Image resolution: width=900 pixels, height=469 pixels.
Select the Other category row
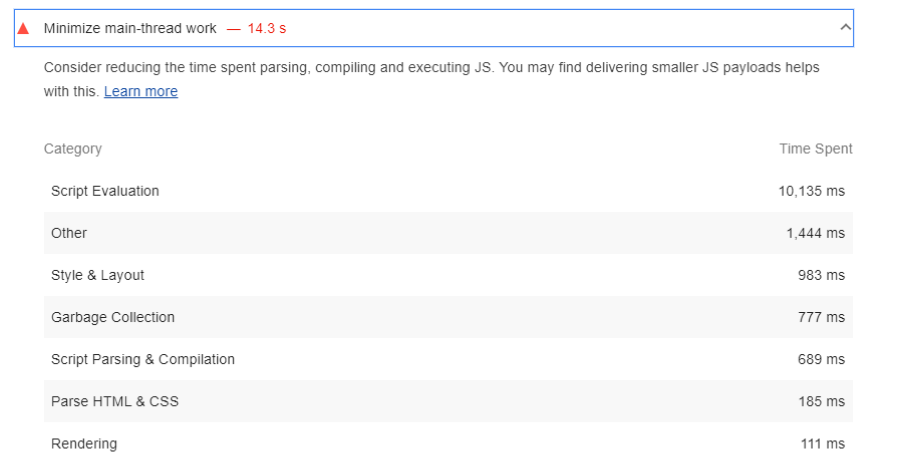tap(69, 233)
